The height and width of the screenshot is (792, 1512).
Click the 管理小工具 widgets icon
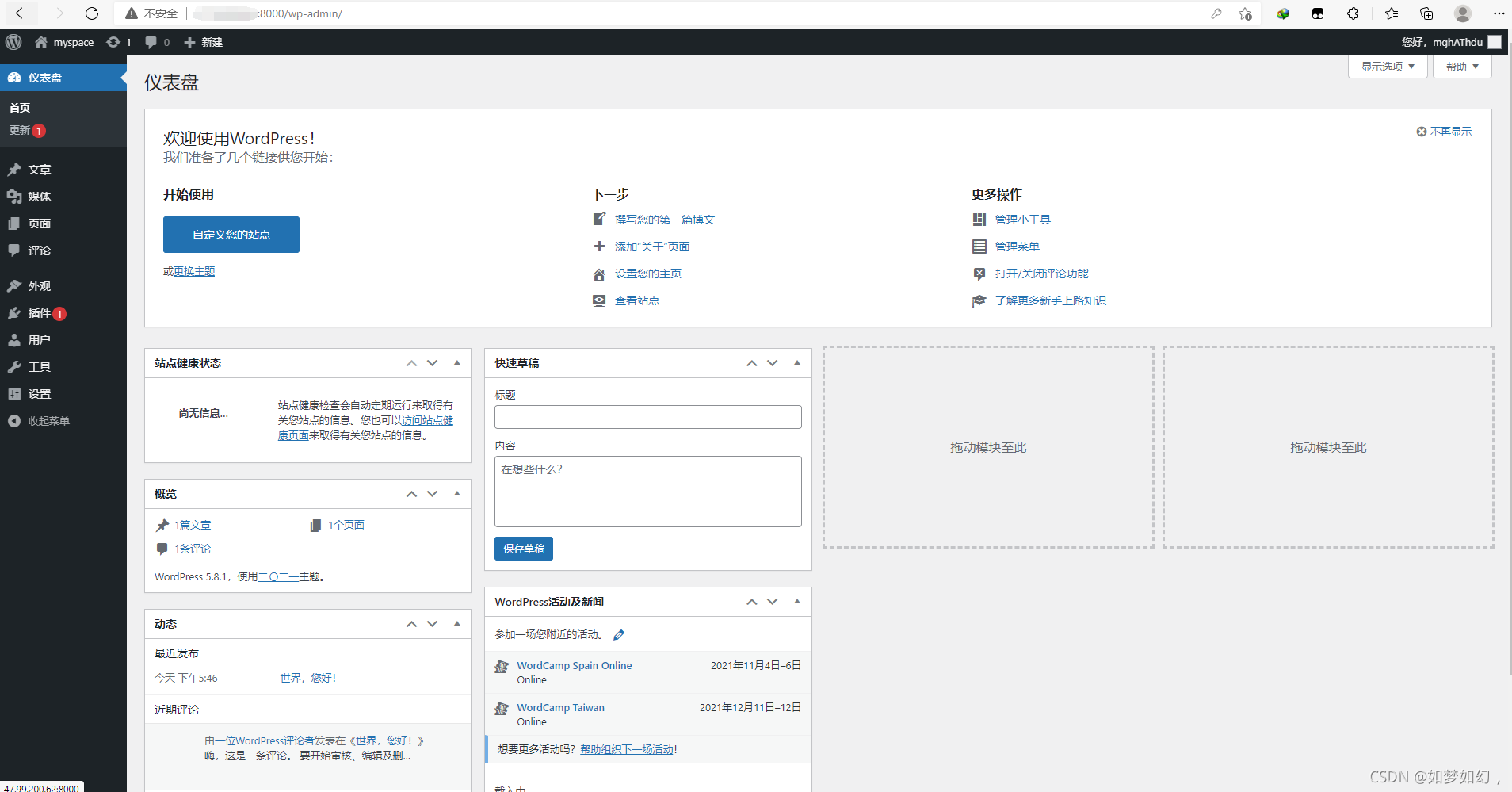point(979,220)
